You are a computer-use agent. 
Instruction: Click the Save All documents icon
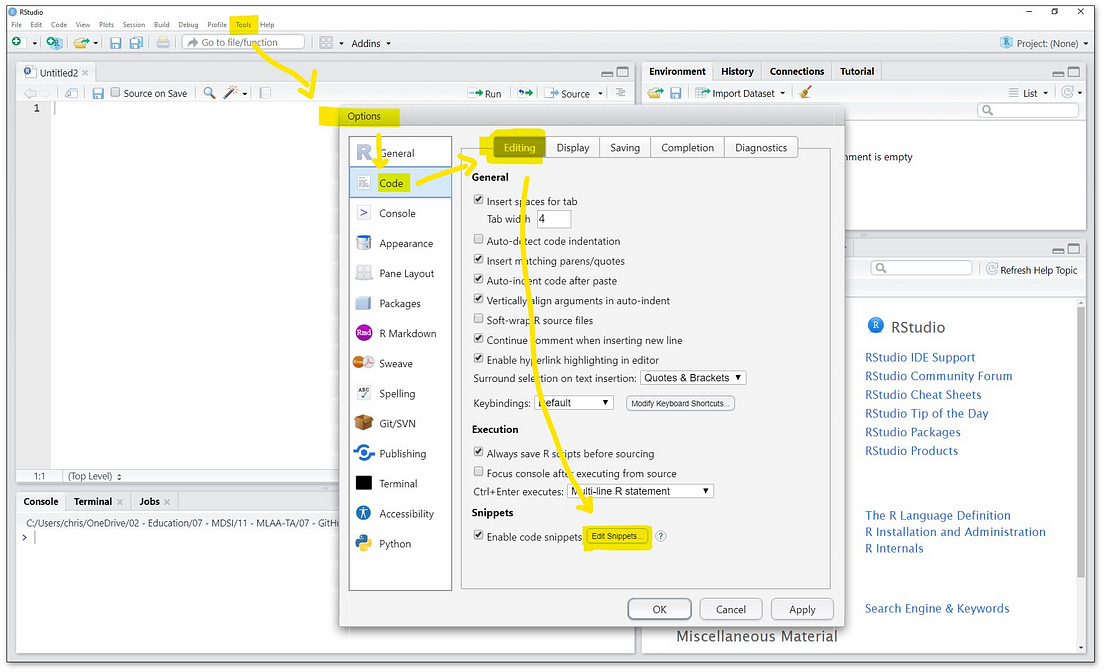[136, 43]
